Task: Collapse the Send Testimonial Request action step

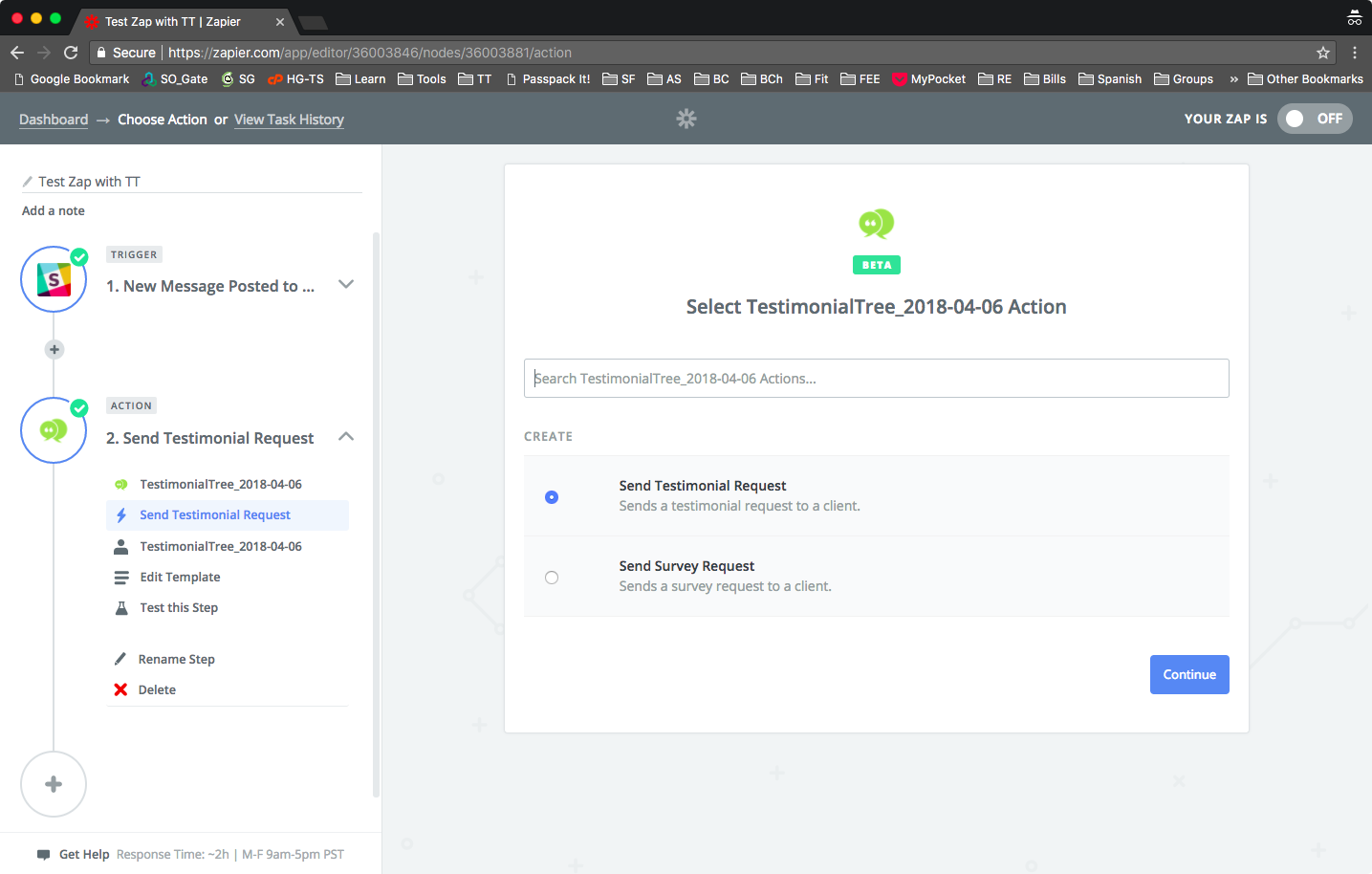Action: tap(346, 437)
